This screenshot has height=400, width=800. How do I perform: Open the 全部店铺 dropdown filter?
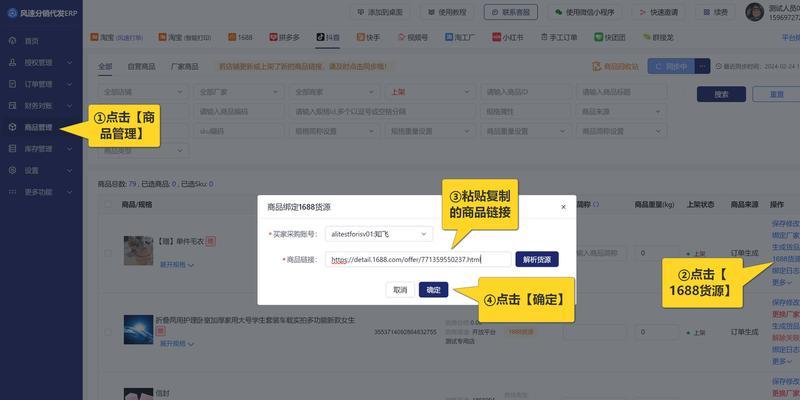tap(143, 92)
